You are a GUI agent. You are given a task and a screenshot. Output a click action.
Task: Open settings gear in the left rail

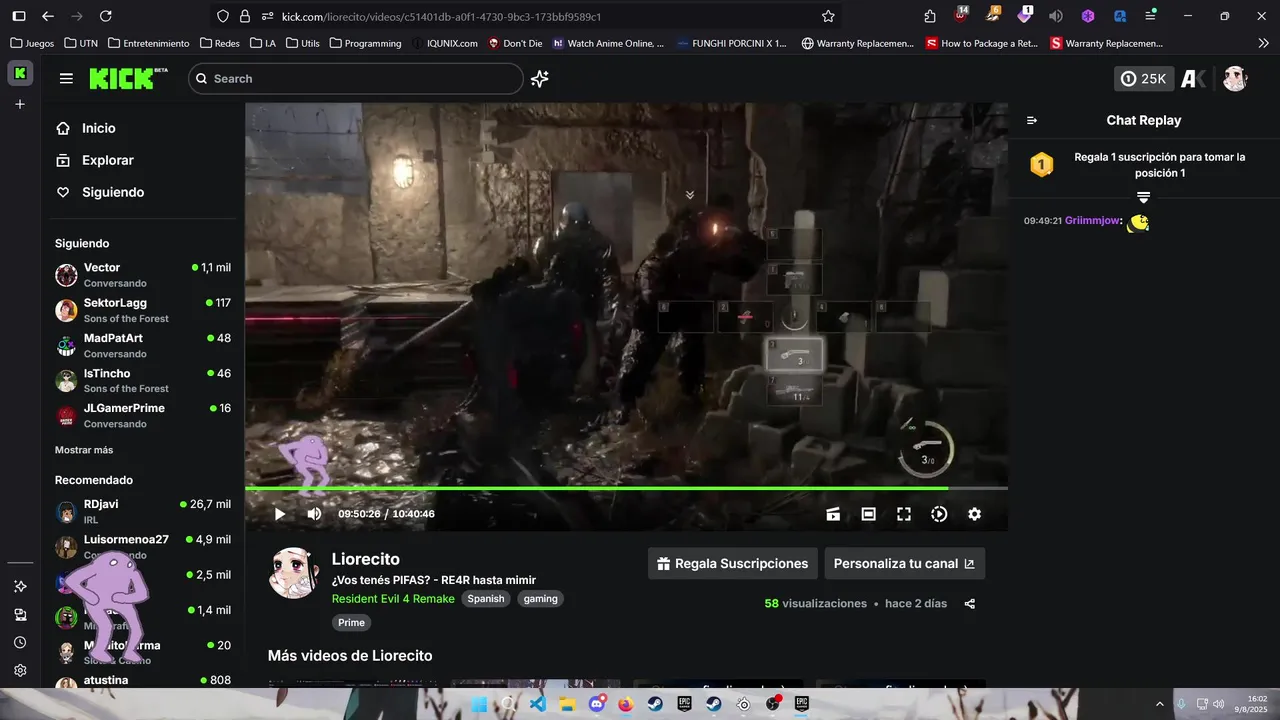click(19, 671)
